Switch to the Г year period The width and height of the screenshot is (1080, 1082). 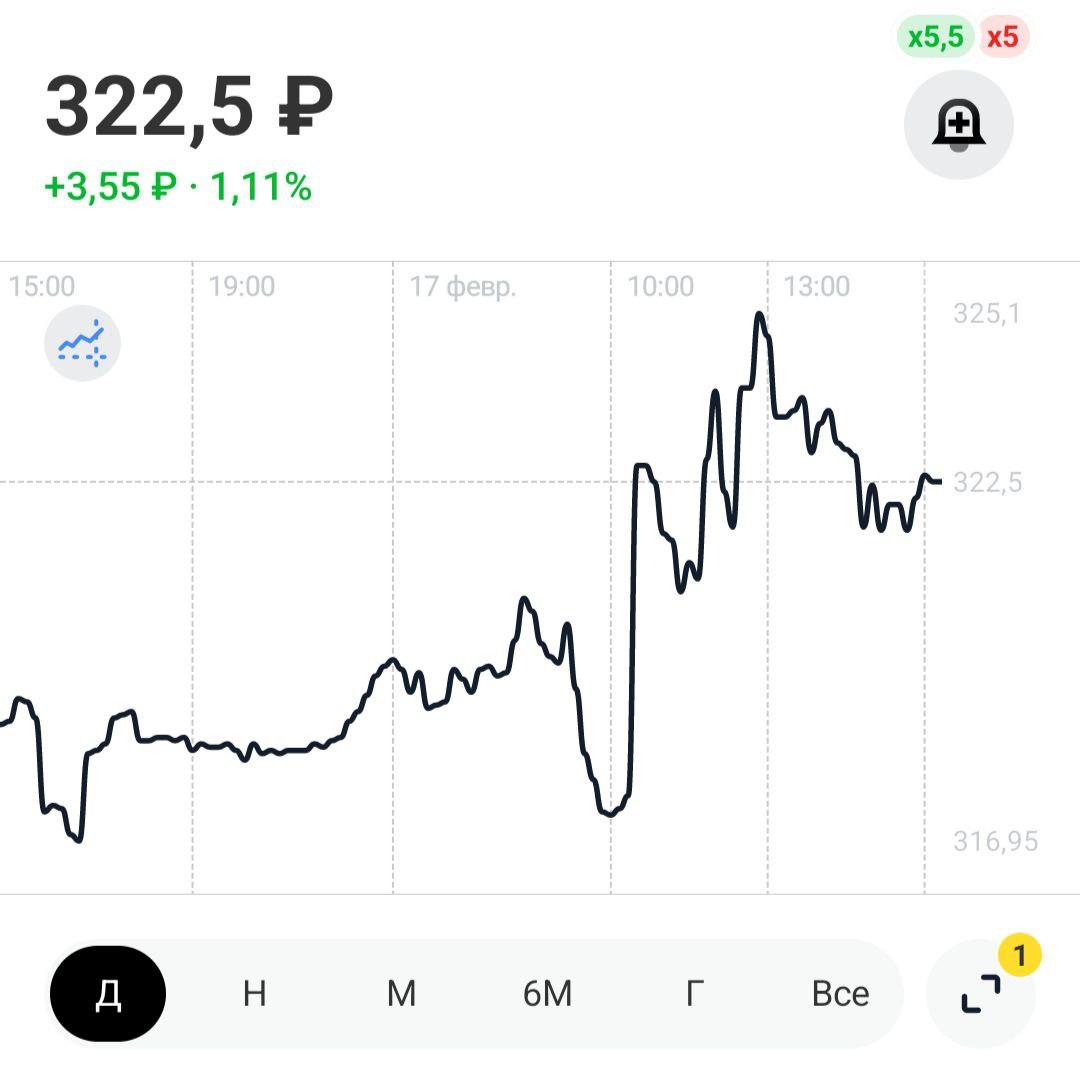(x=694, y=994)
